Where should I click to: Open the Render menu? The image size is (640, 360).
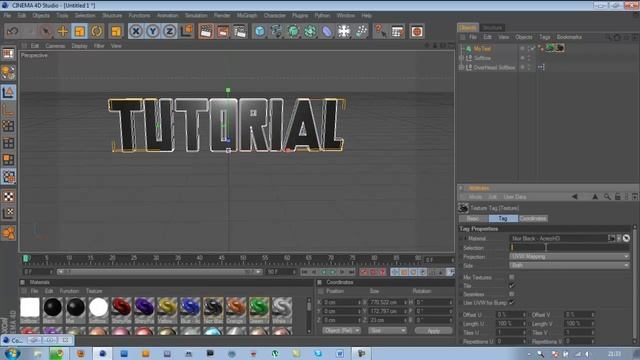click(222, 16)
